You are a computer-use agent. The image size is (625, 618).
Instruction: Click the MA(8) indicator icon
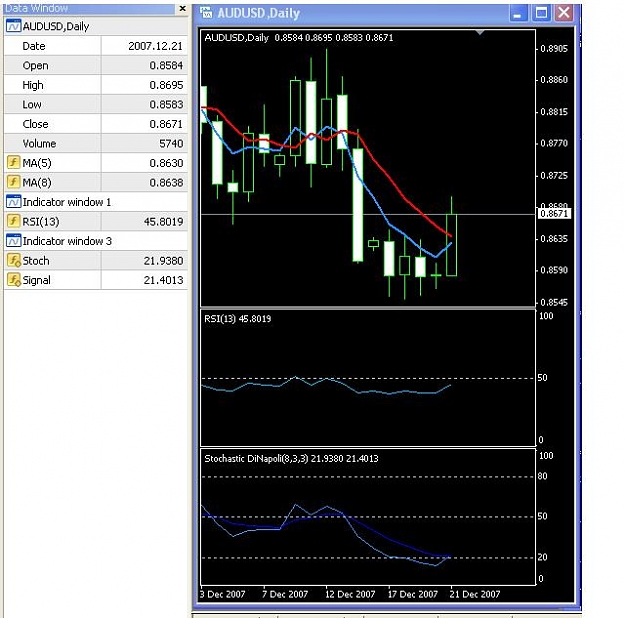tap(14, 182)
